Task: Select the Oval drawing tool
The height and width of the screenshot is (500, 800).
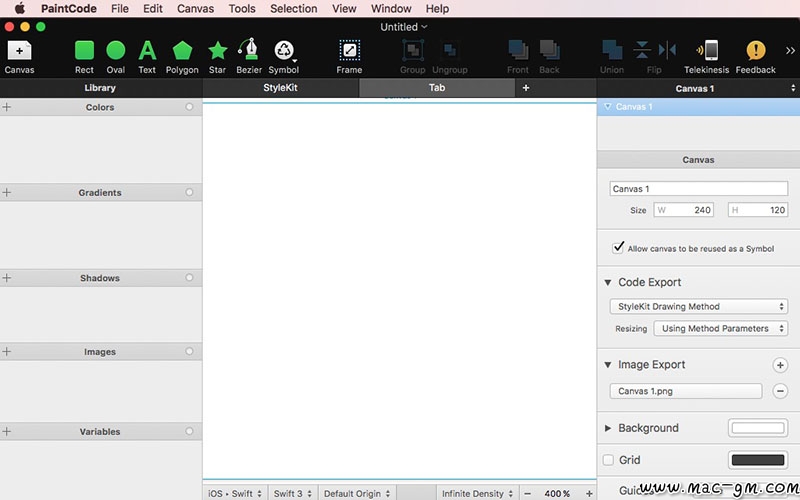Action: click(116, 57)
